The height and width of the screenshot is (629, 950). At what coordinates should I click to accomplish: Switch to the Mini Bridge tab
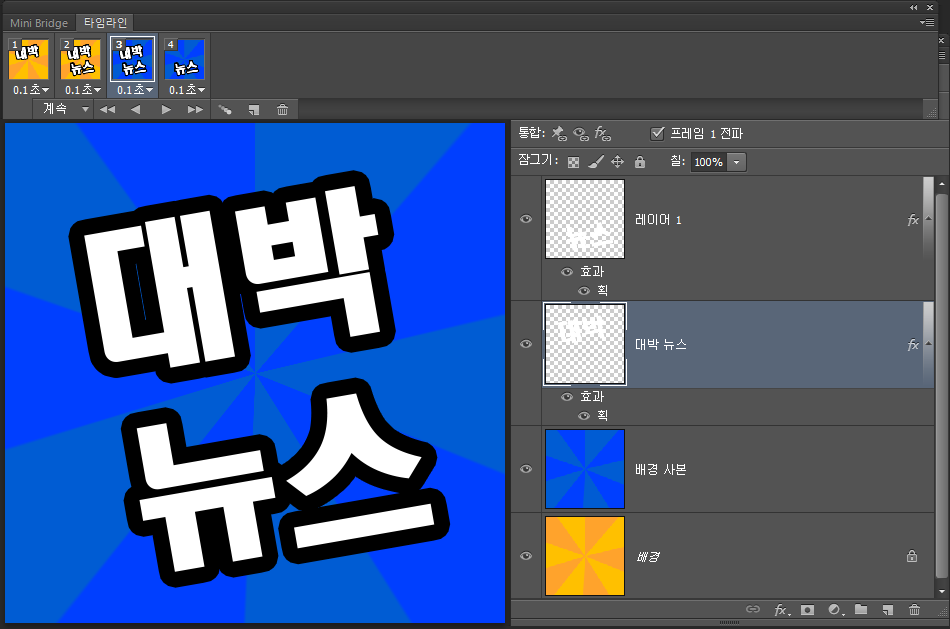(x=39, y=23)
